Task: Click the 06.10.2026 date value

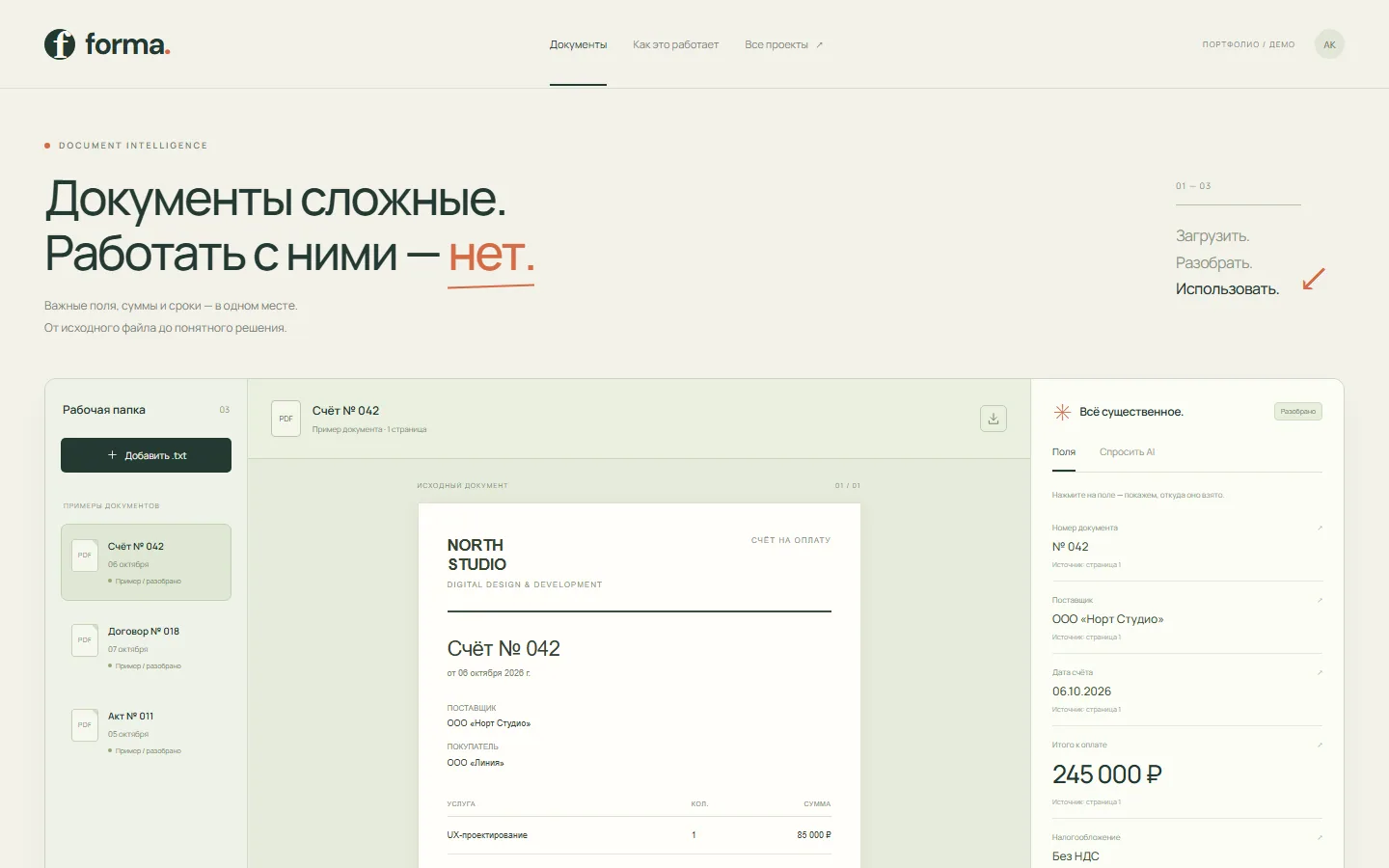Action: point(1081,692)
